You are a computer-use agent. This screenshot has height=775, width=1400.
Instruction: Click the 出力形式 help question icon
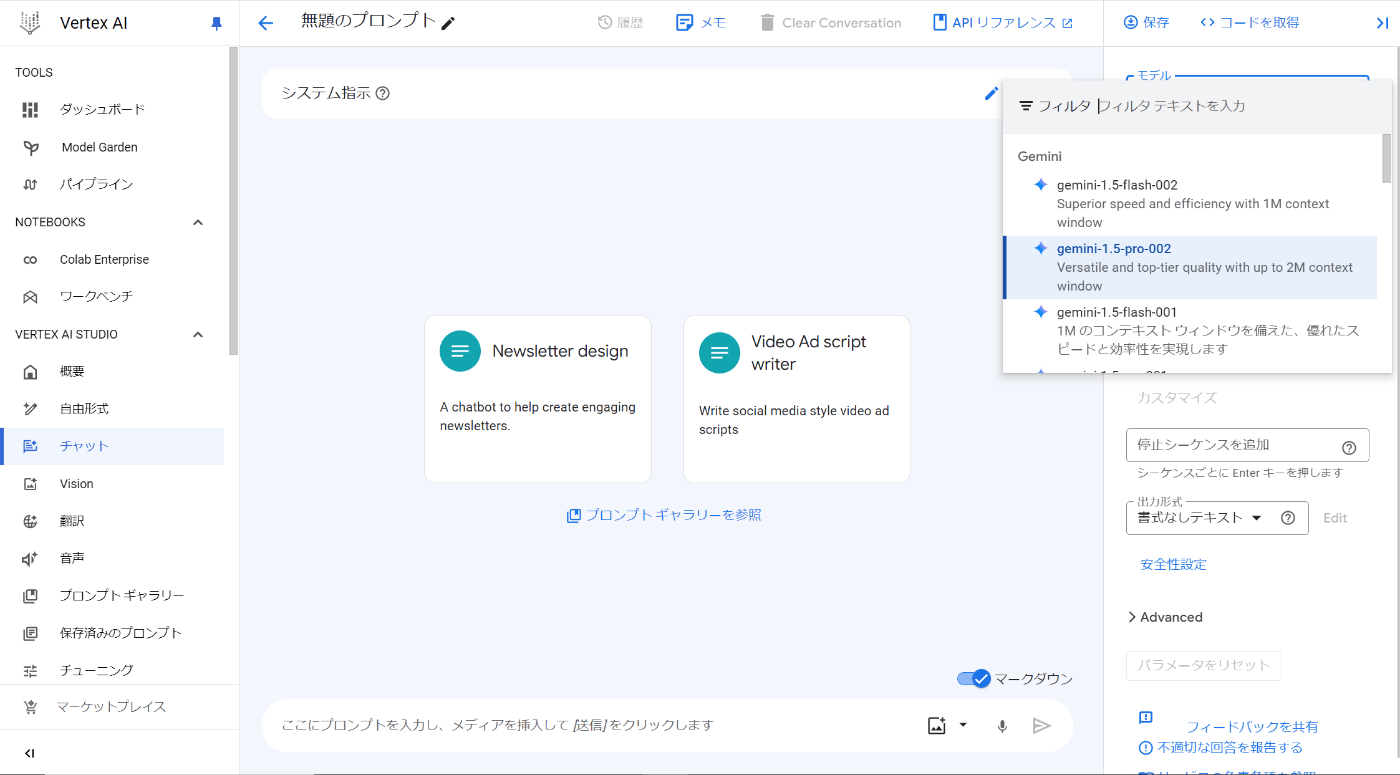pyautogui.click(x=1288, y=518)
